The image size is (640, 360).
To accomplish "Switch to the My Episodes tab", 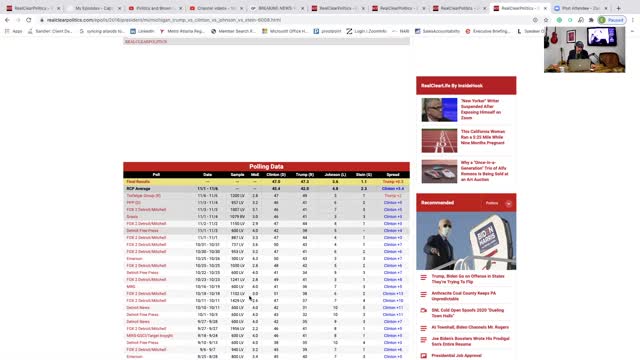I will (93, 8).
